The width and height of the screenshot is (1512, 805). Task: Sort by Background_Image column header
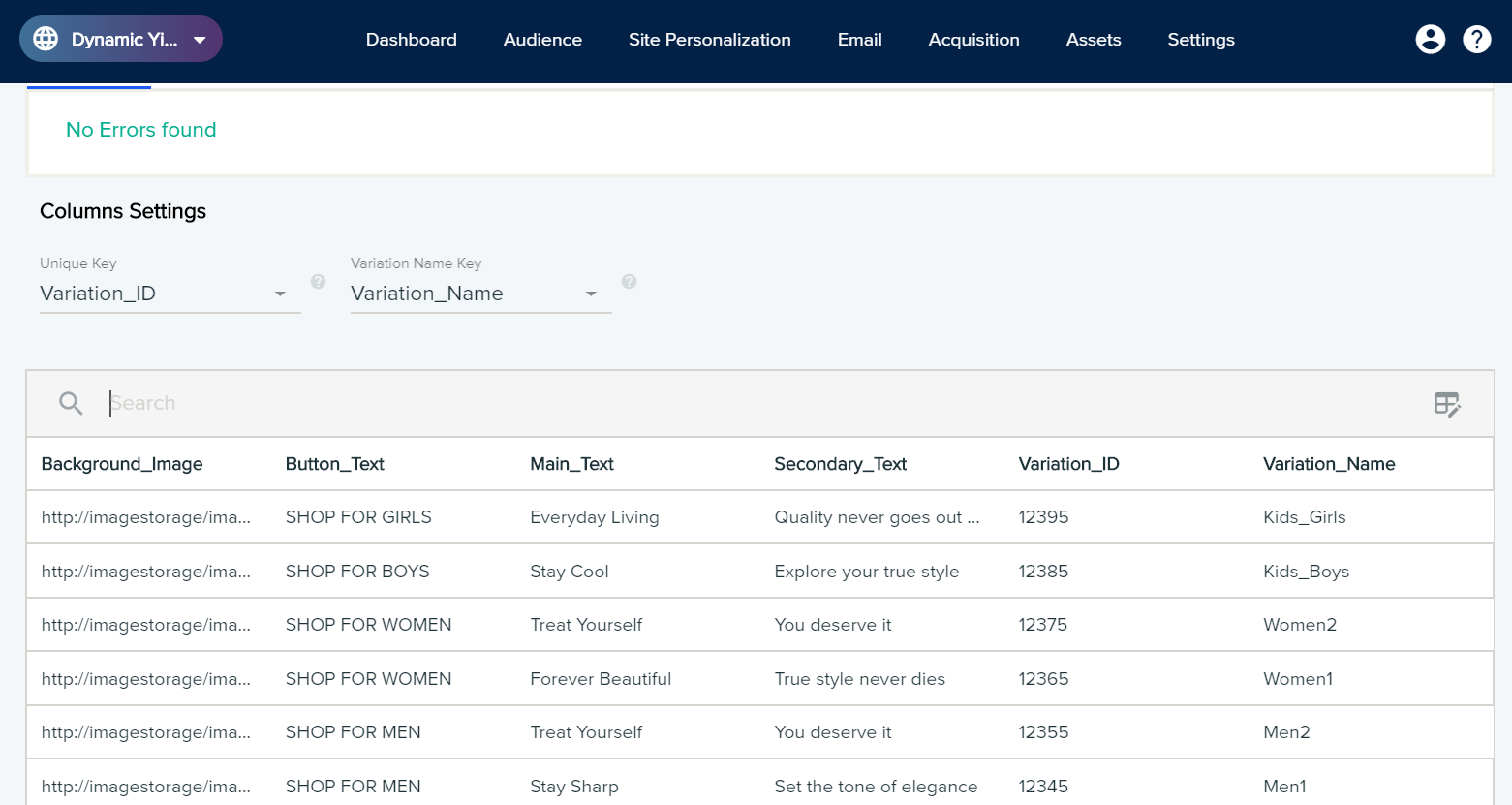(122, 464)
